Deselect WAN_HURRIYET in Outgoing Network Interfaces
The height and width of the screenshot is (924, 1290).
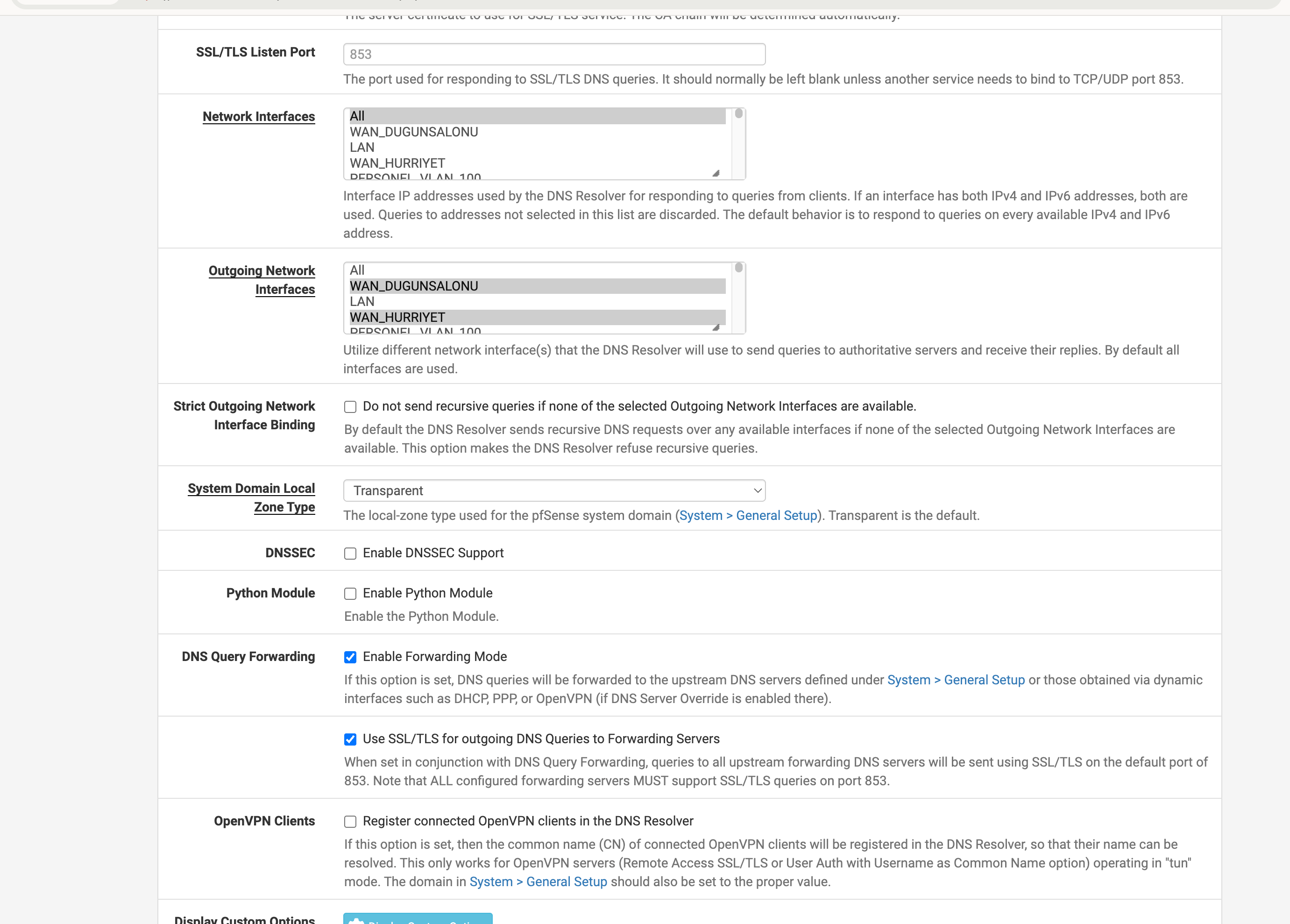[x=397, y=318]
